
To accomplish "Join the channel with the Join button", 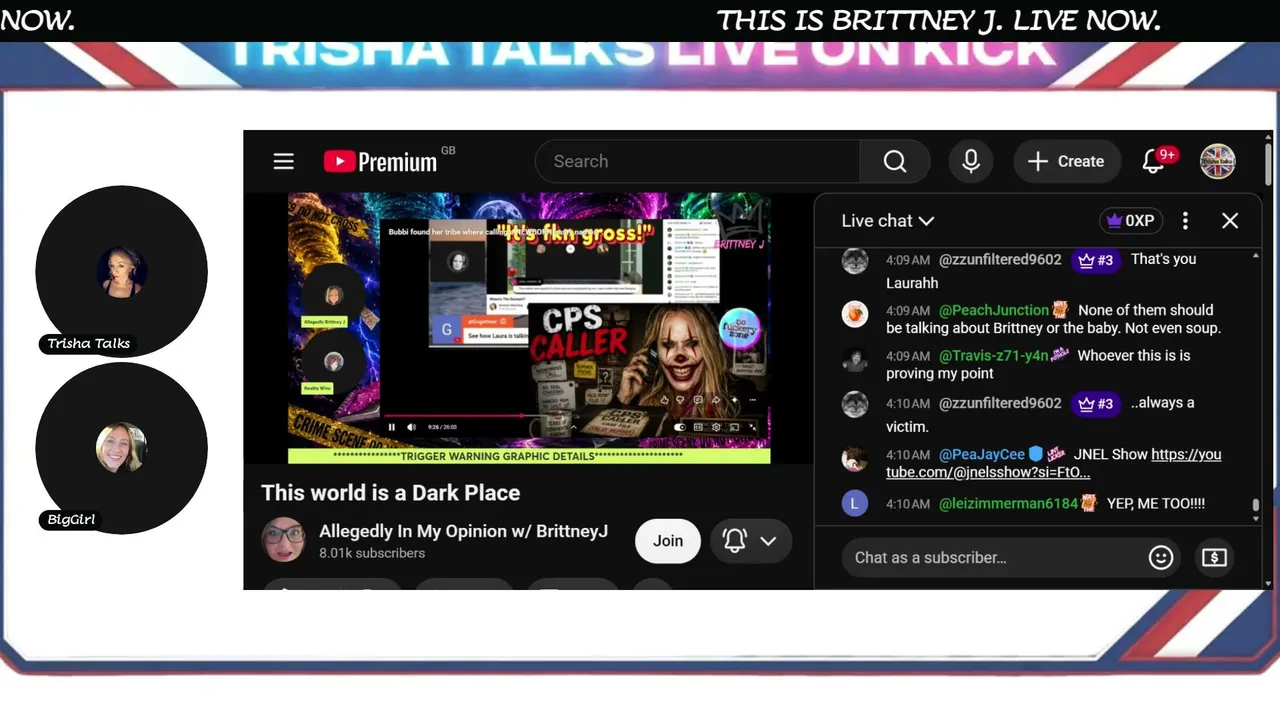I will point(668,541).
